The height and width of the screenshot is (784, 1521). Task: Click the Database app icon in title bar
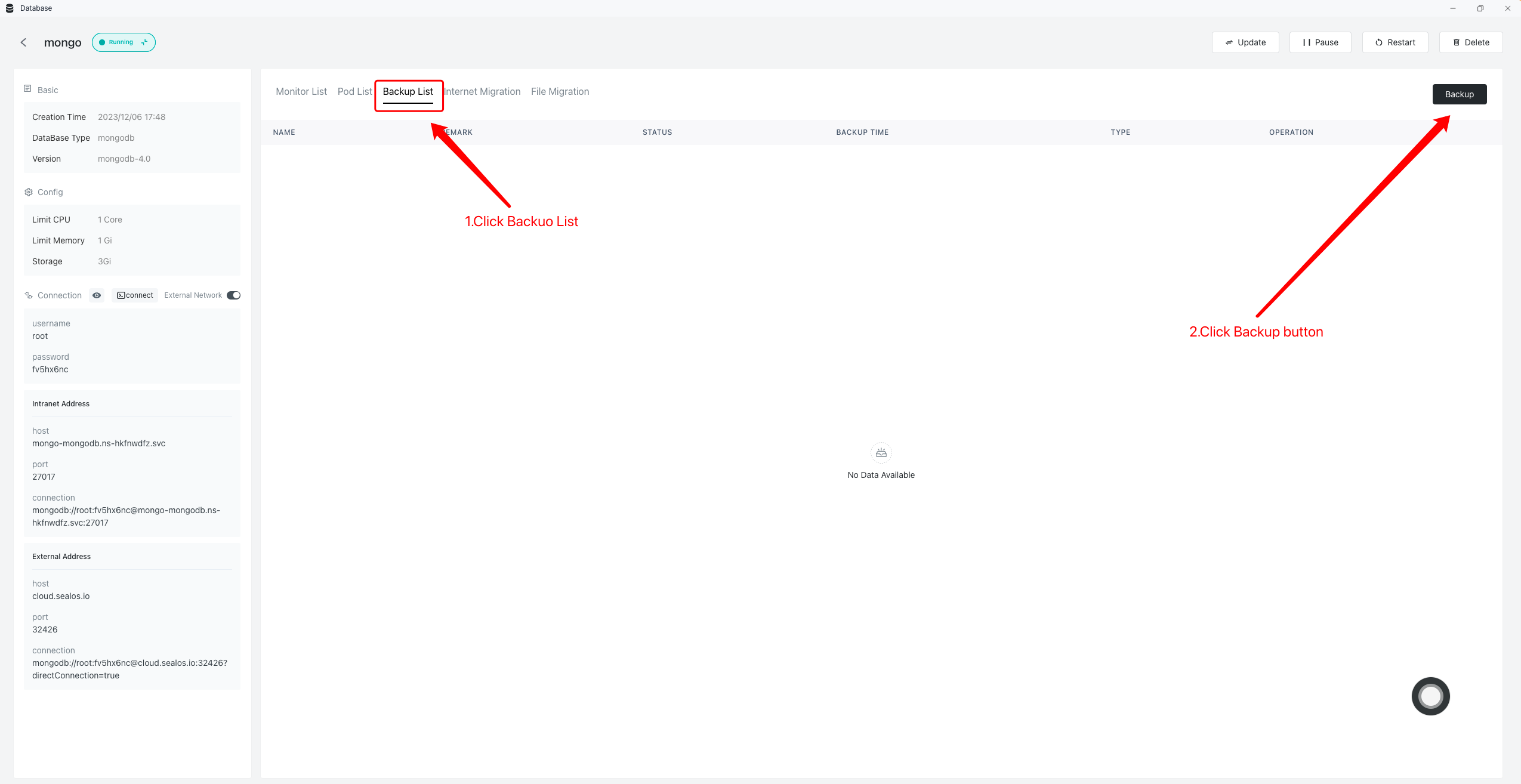click(10, 8)
